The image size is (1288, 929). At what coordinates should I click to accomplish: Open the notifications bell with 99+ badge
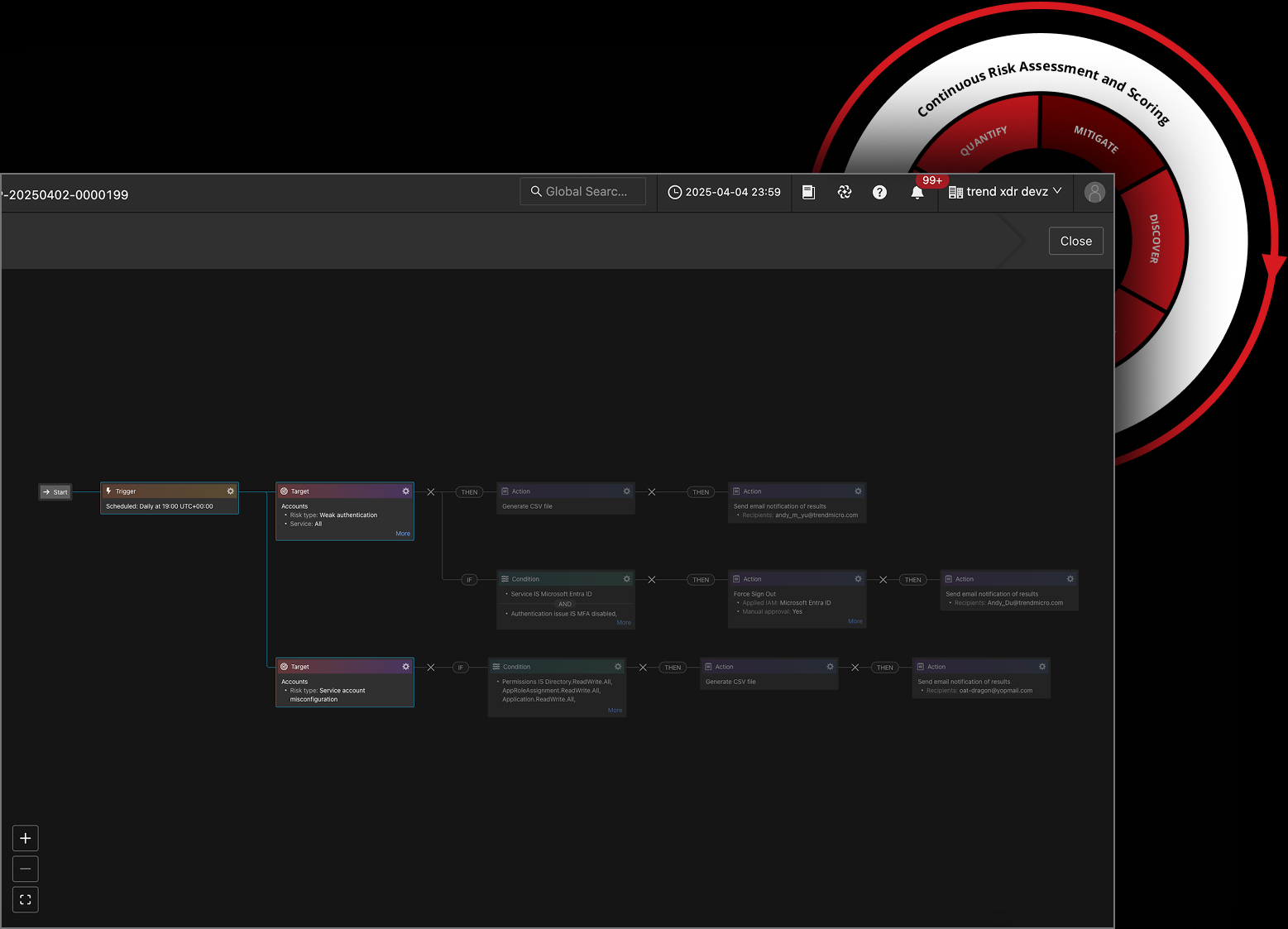tap(917, 192)
